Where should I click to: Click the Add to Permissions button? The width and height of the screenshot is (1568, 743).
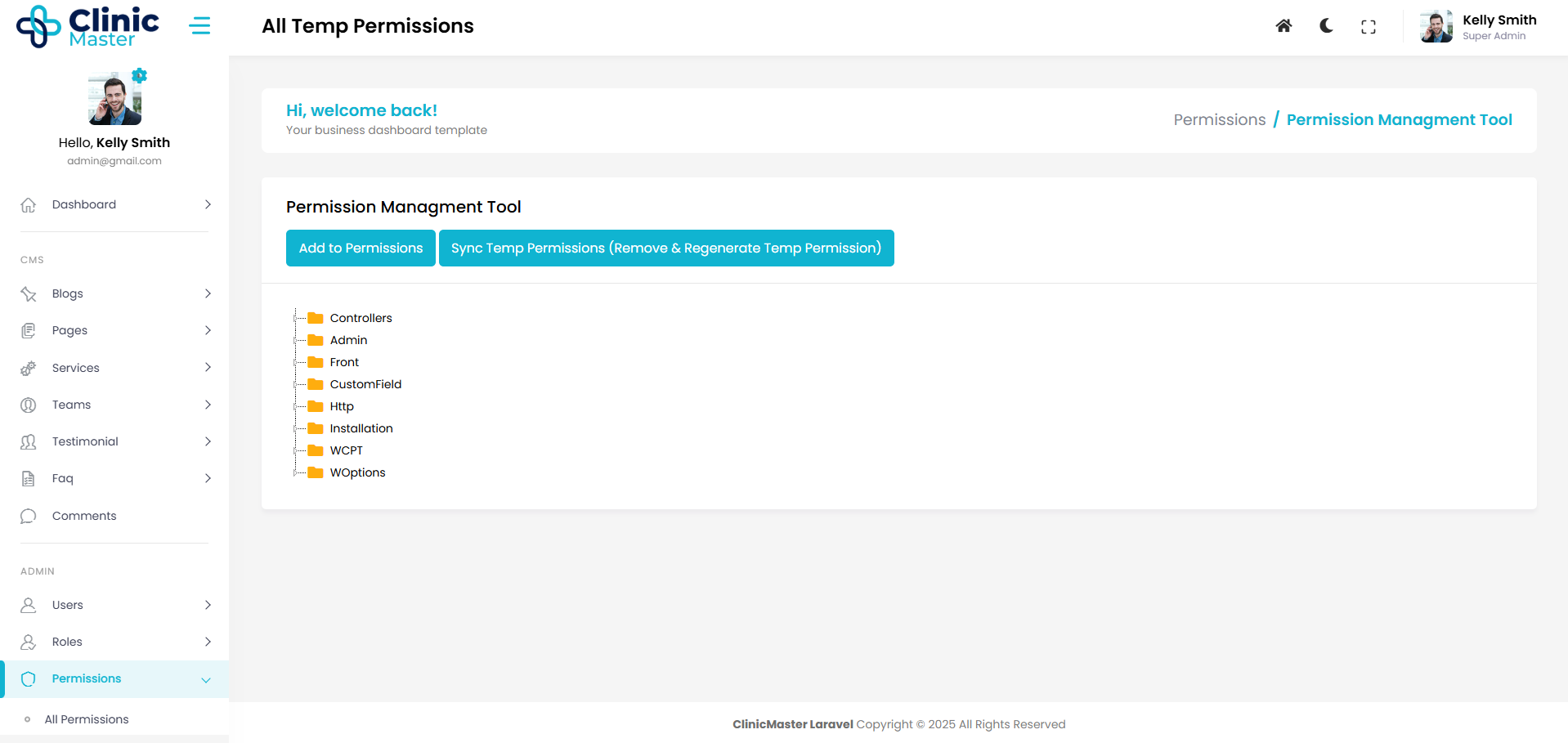click(361, 248)
